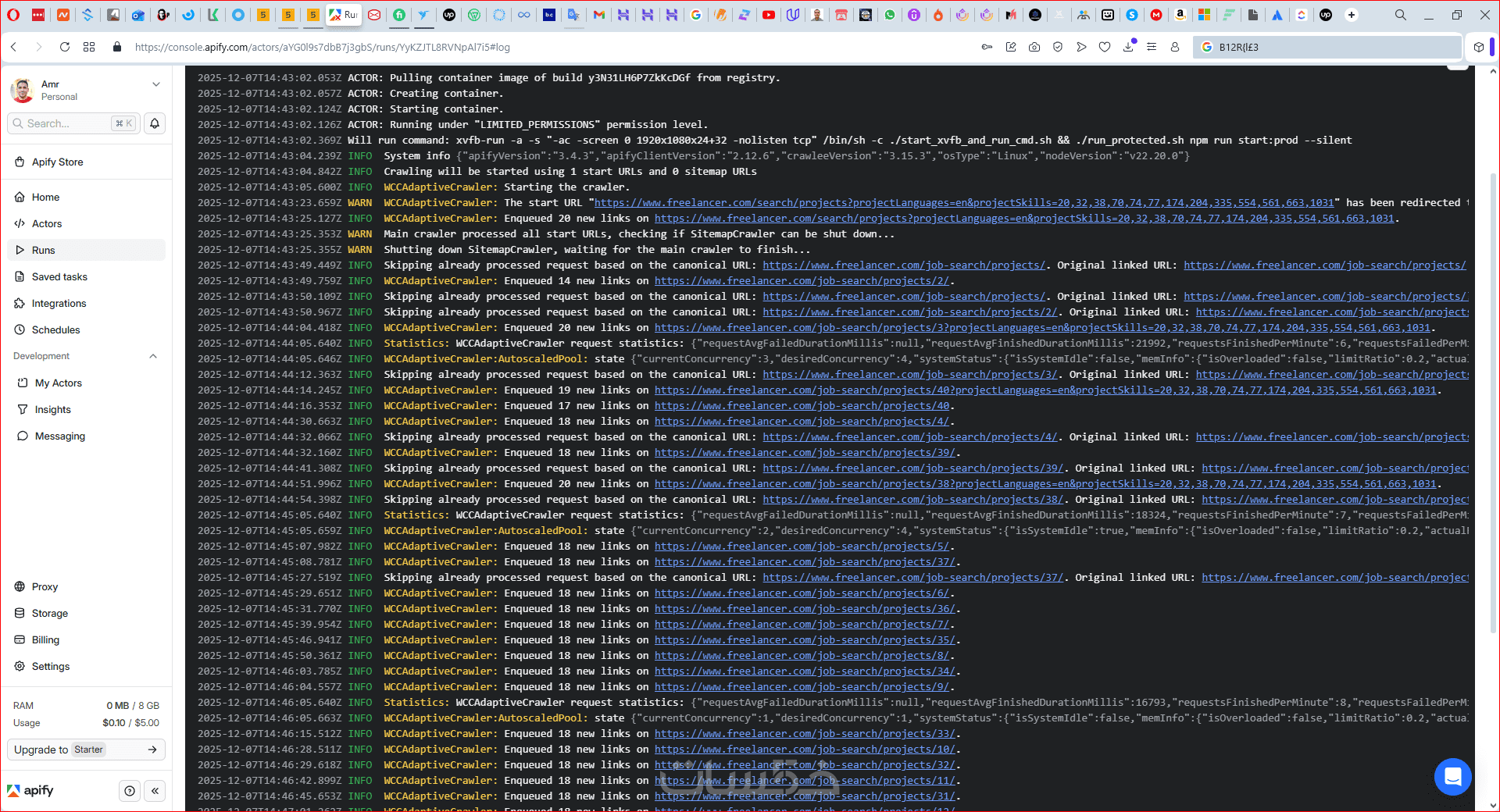Select Runs in sidebar
The width and height of the screenshot is (1500, 812).
86,251
